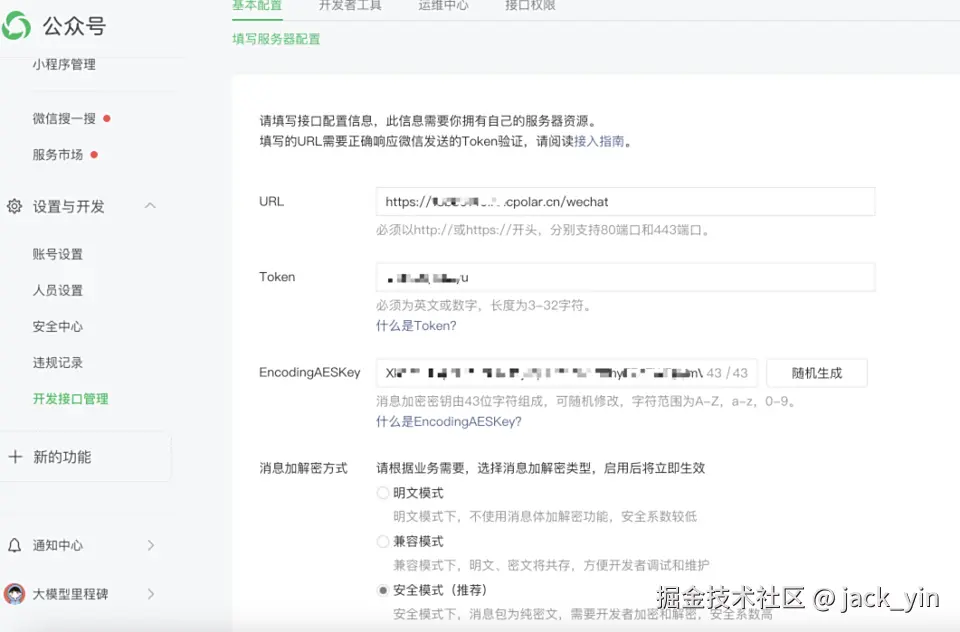Switch to the 基本配置 tab
Screen dimensions: 960x632
pos(257,6)
